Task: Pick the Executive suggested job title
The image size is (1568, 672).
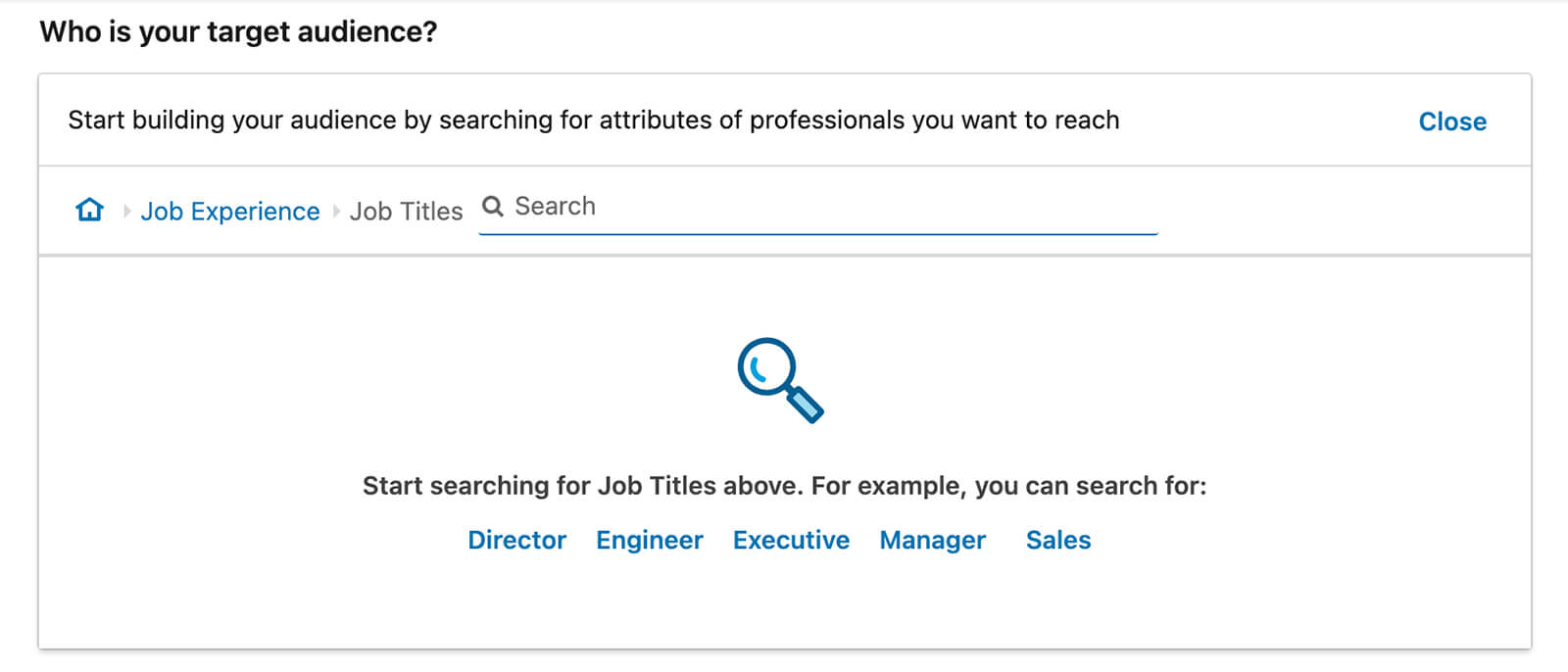Action: [x=791, y=540]
